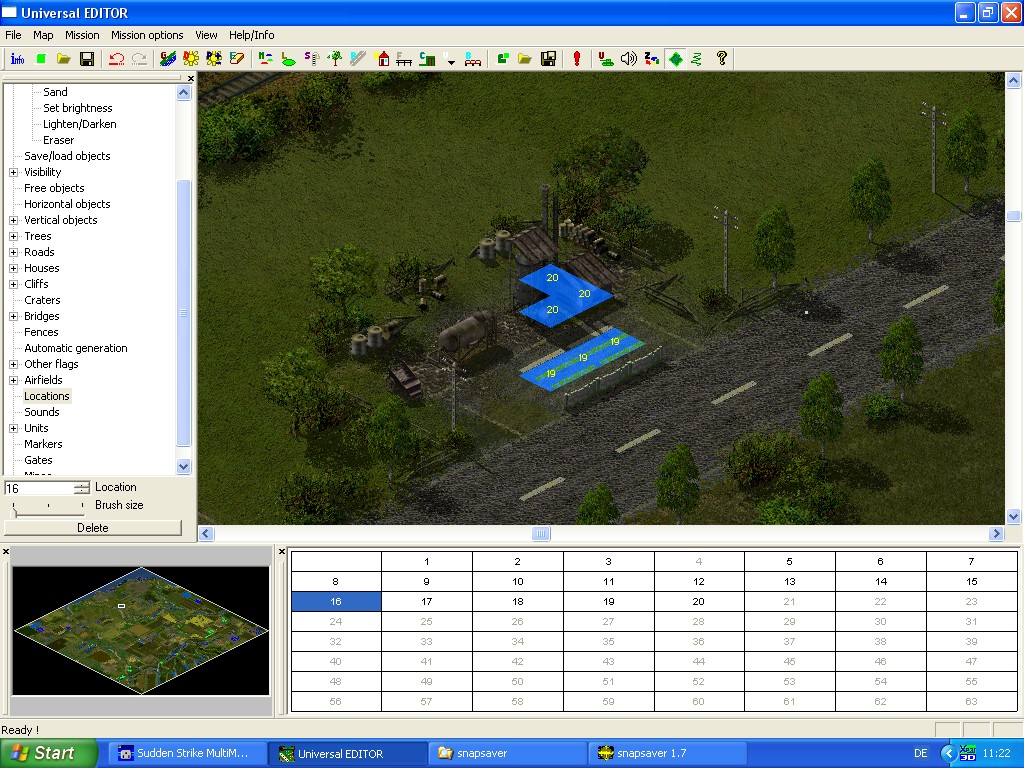Click the Windows Start button
This screenshot has width=1024, height=768.
pos(49,753)
